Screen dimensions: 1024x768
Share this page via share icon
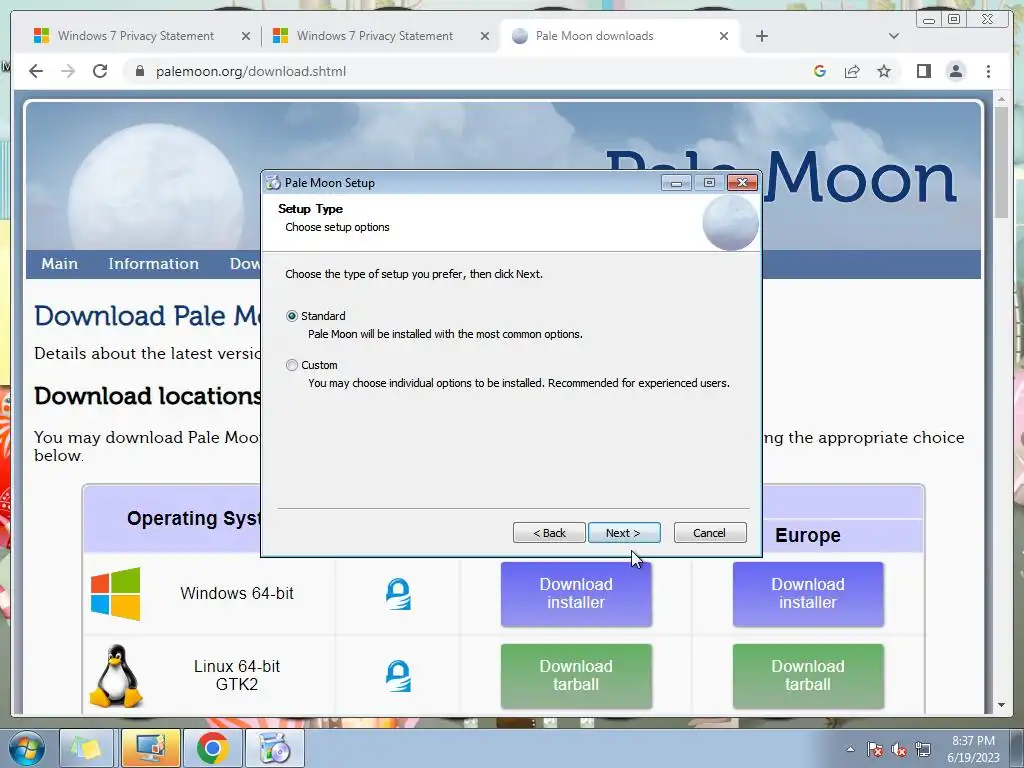852,71
